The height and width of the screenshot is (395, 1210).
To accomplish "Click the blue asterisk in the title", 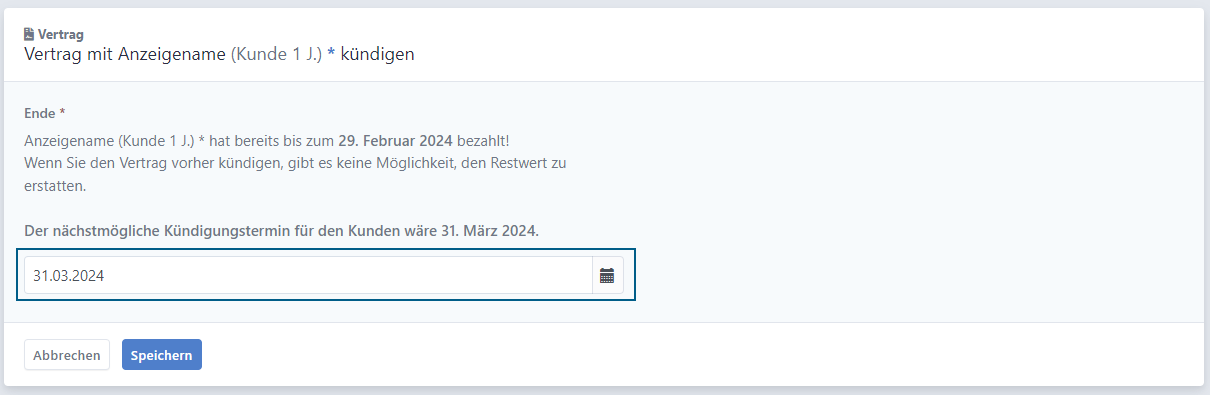I will pyautogui.click(x=331, y=54).
